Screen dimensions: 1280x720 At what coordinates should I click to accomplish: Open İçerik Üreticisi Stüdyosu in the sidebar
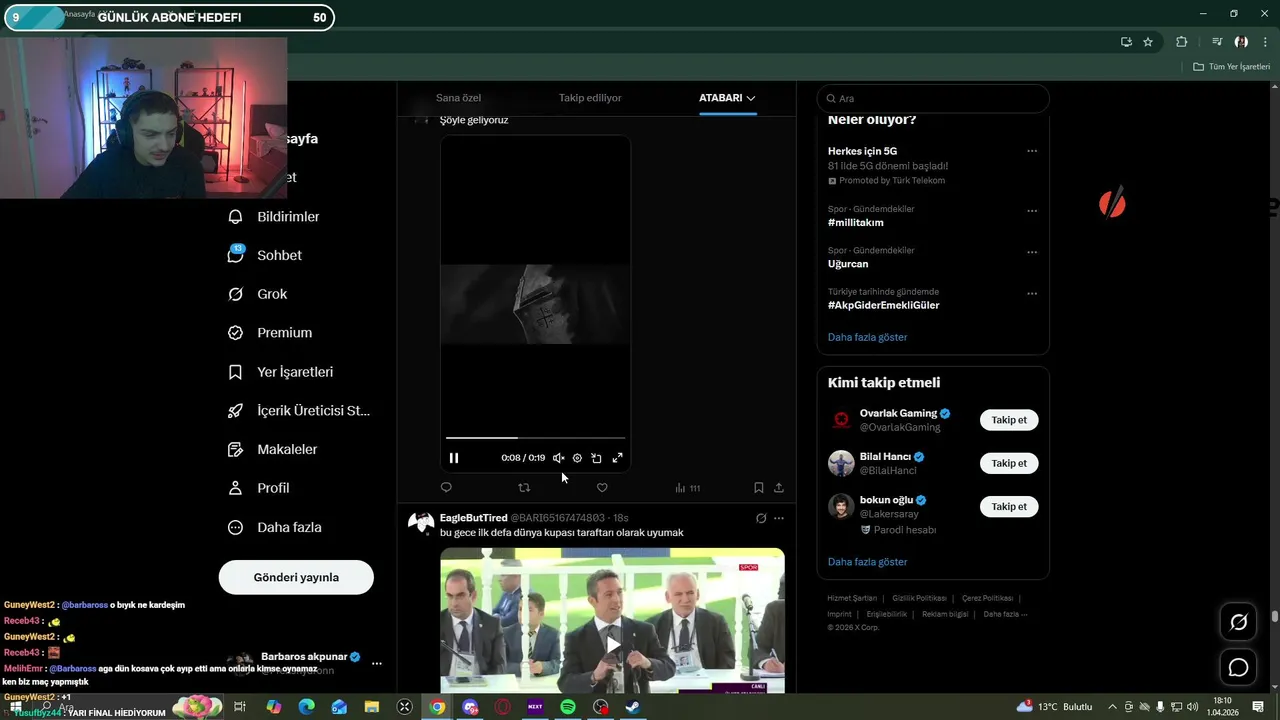coord(299,411)
